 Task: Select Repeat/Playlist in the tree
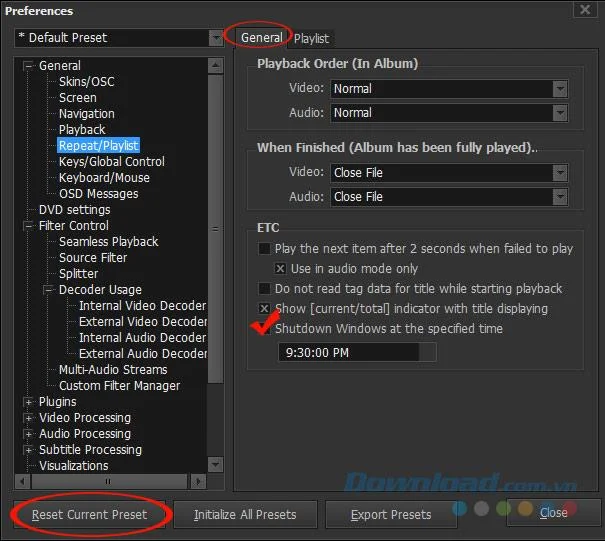tap(98, 145)
